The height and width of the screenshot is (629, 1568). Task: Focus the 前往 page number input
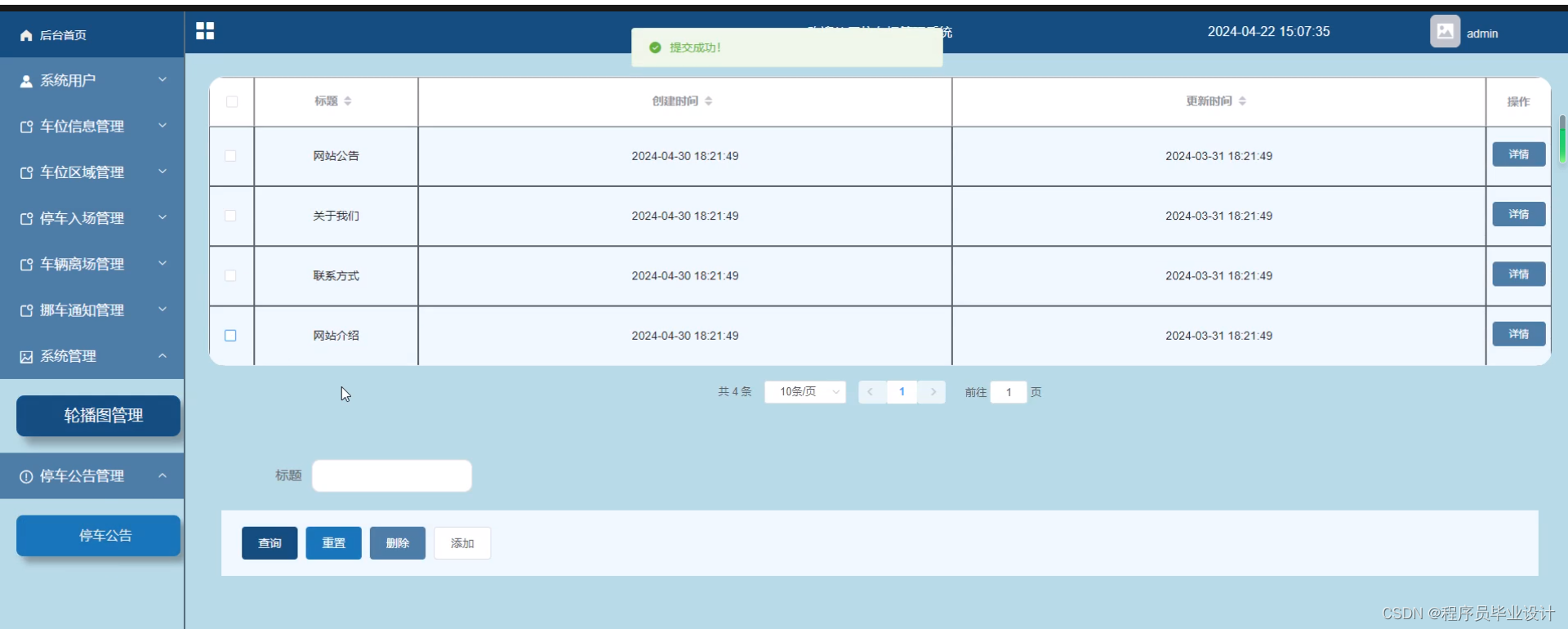pyautogui.click(x=1009, y=392)
